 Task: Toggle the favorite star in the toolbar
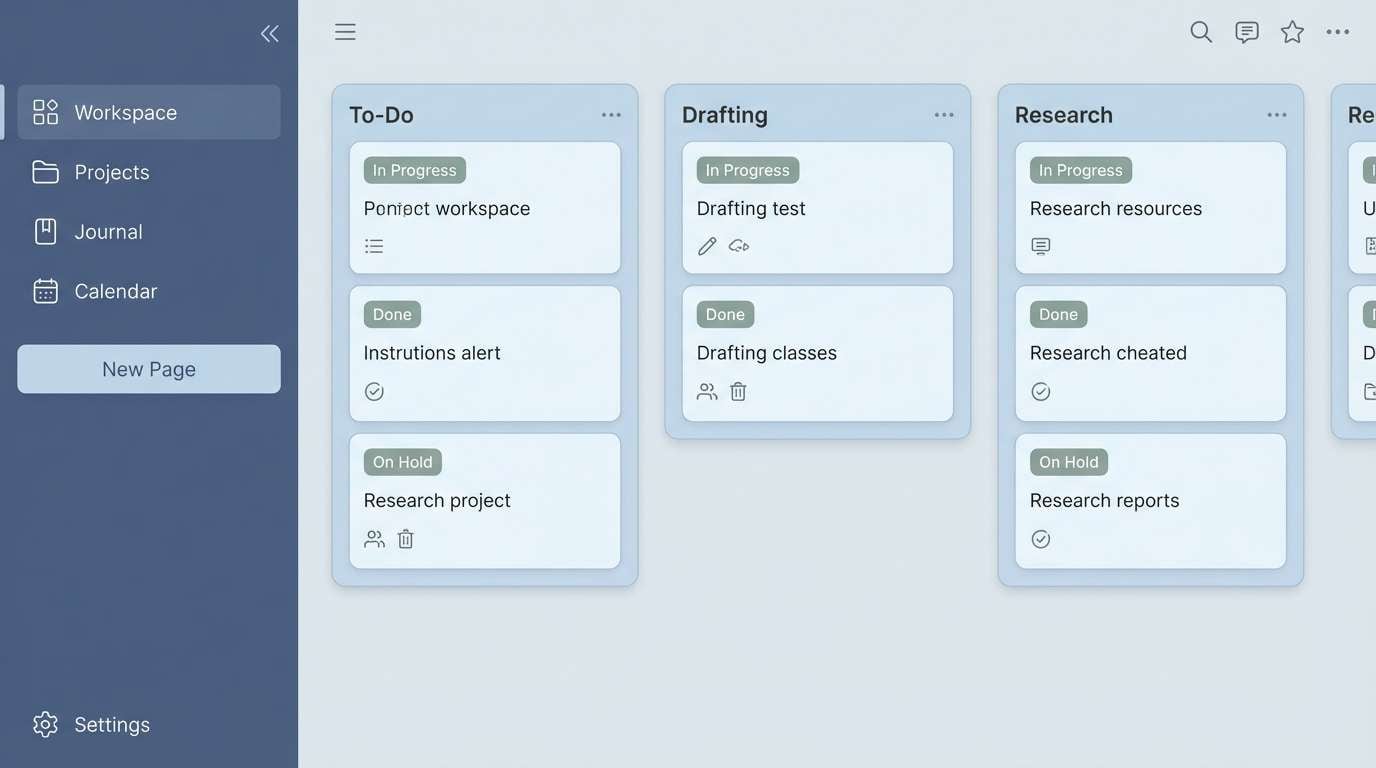[x=1292, y=31]
